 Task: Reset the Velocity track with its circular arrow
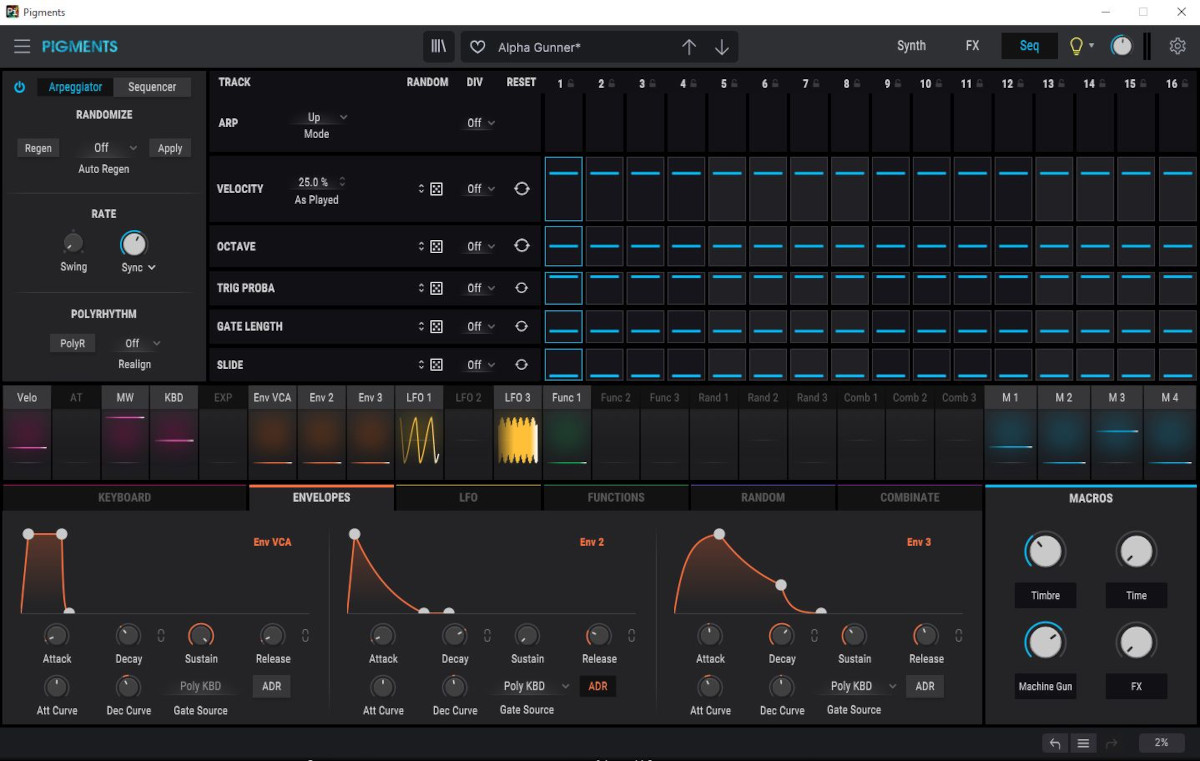[521, 189]
